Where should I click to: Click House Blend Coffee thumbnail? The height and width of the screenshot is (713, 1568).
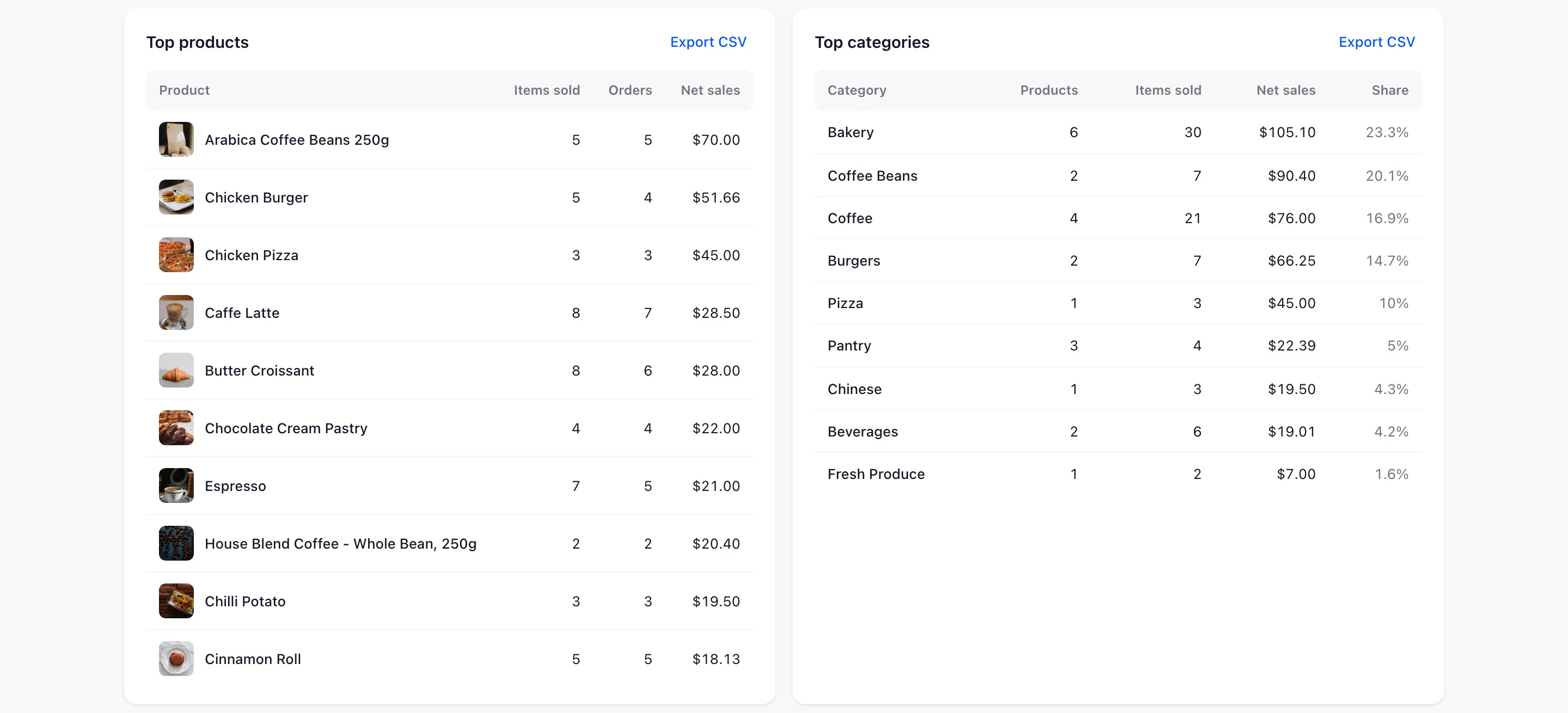coord(176,543)
